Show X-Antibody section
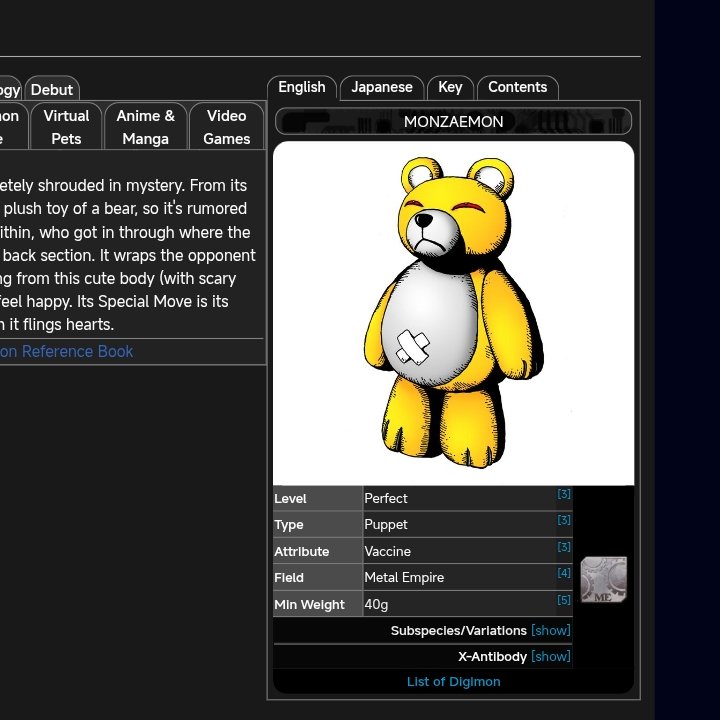The height and width of the screenshot is (720, 720). tap(551, 657)
